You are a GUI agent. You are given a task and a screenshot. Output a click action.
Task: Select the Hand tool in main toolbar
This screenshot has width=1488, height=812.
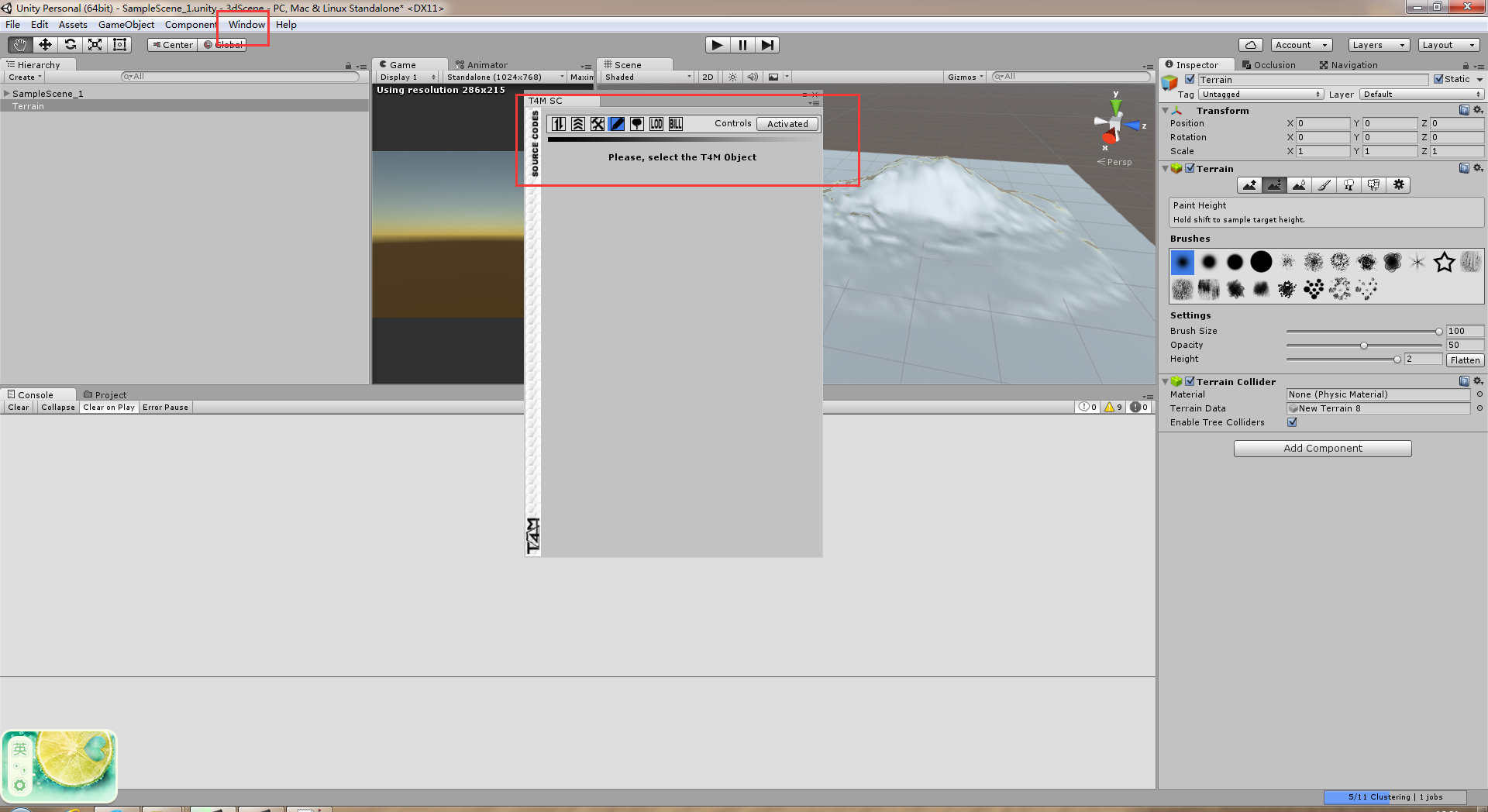click(20, 45)
